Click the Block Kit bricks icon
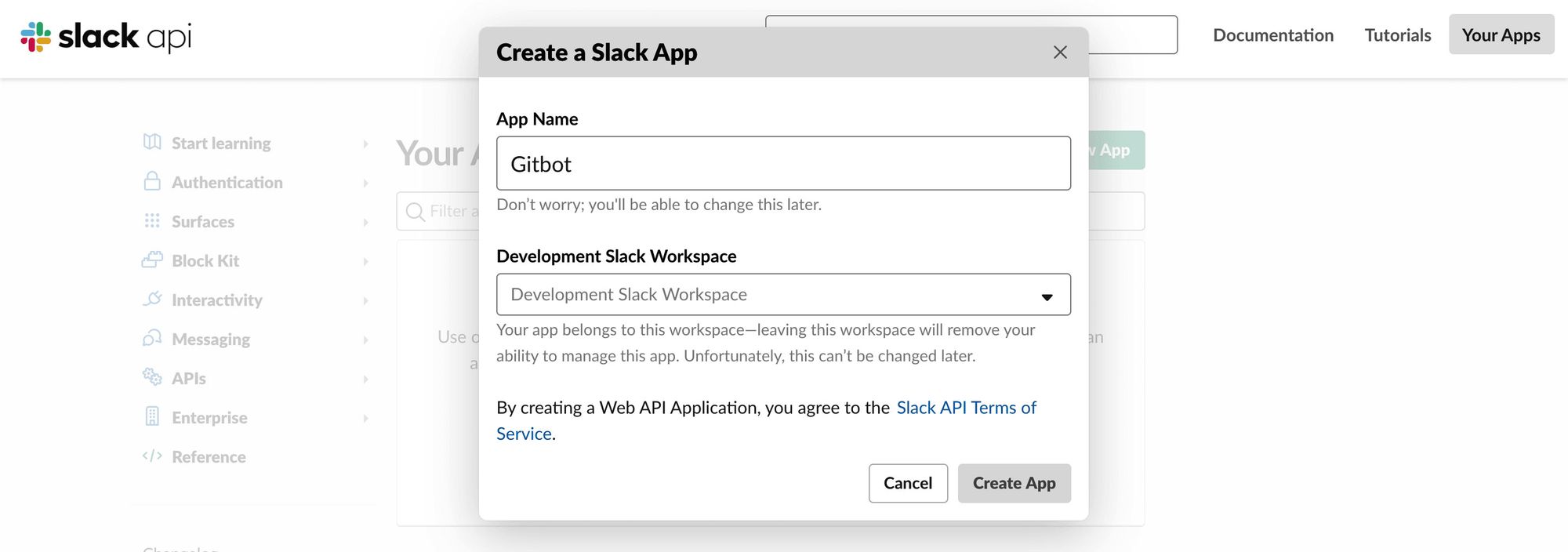 coord(152,260)
